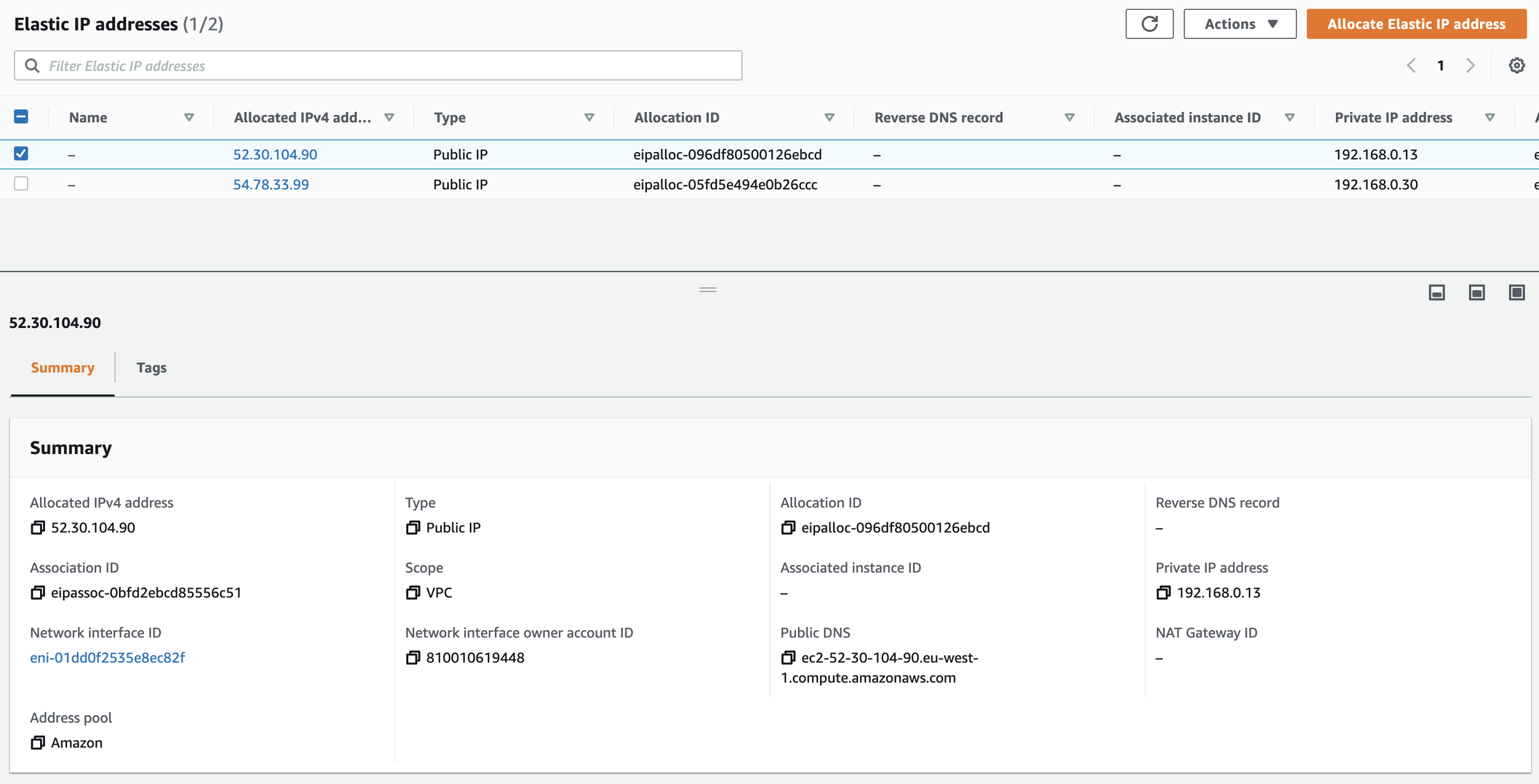This screenshot has height=784, width=1539.
Task: Sort by the Allocation ID column arrow
Action: coord(829,118)
